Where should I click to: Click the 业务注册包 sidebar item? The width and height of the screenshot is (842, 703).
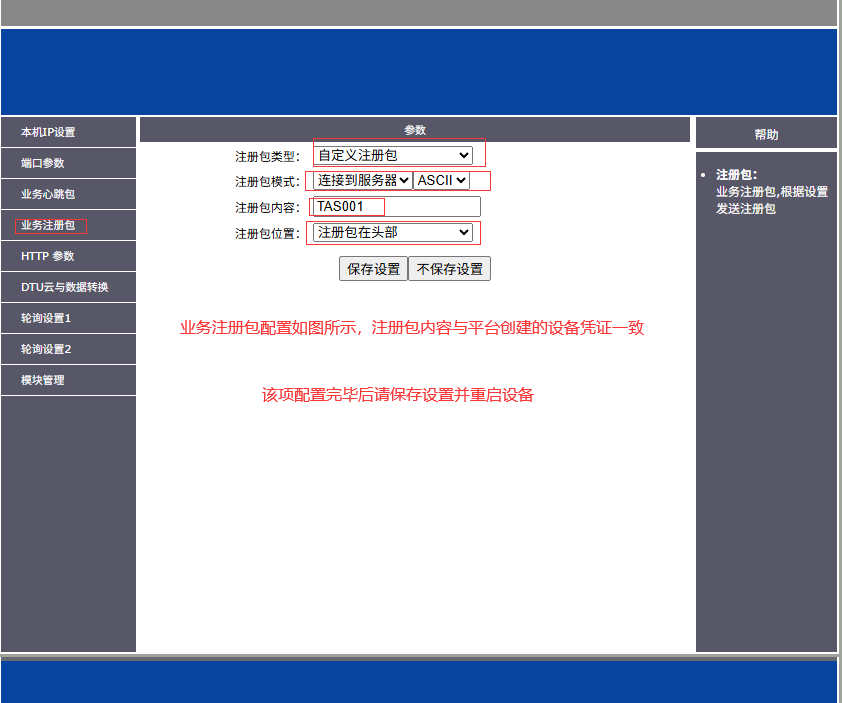coord(48,225)
